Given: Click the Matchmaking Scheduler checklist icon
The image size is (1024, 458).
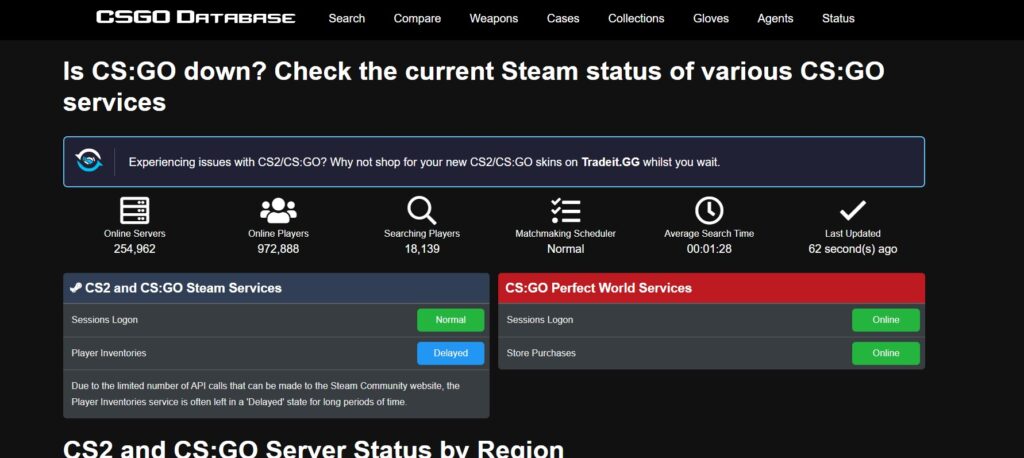Looking at the screenshot, I should (566, 210).
